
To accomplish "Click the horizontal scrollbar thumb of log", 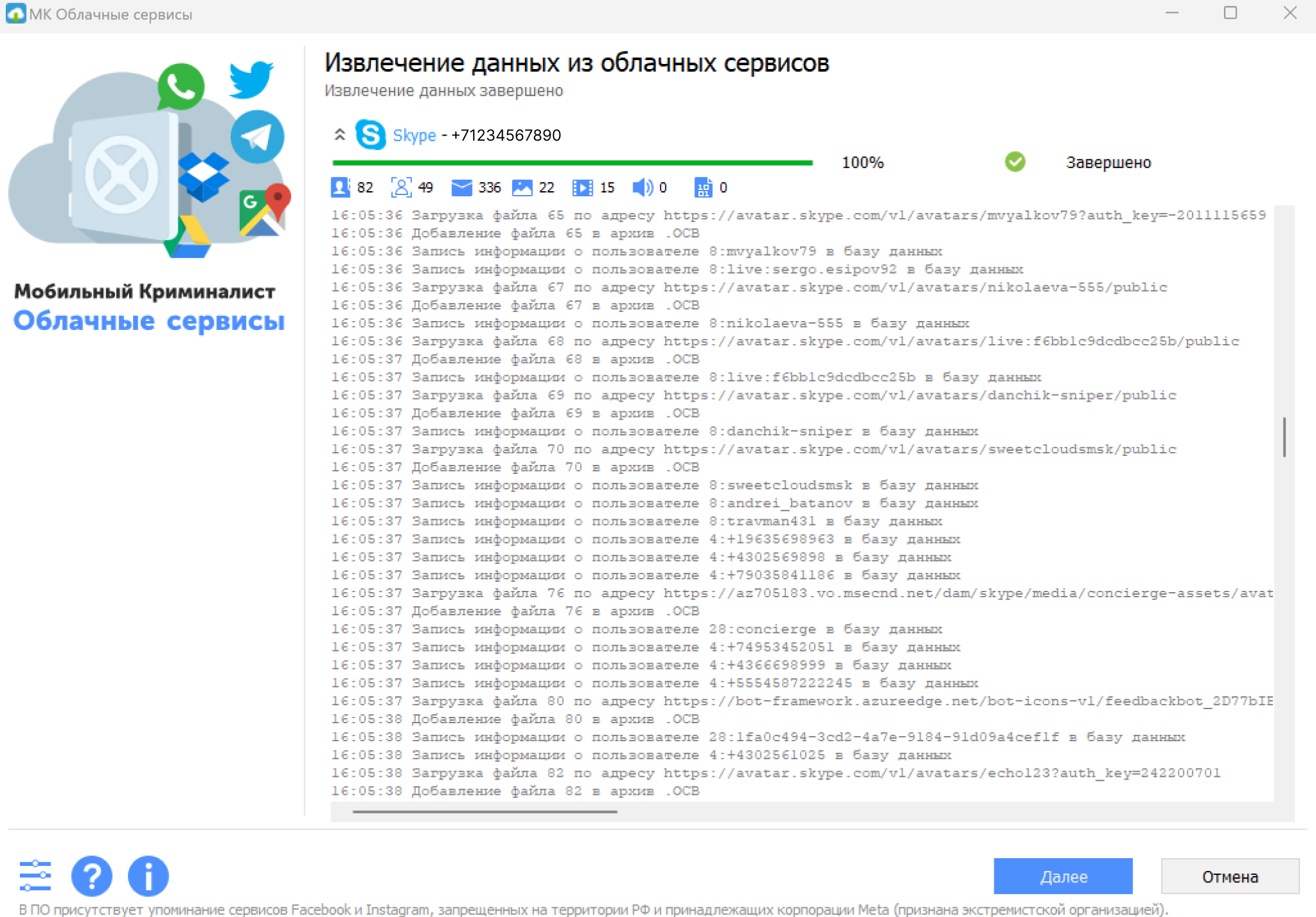I will pos(485,811).
